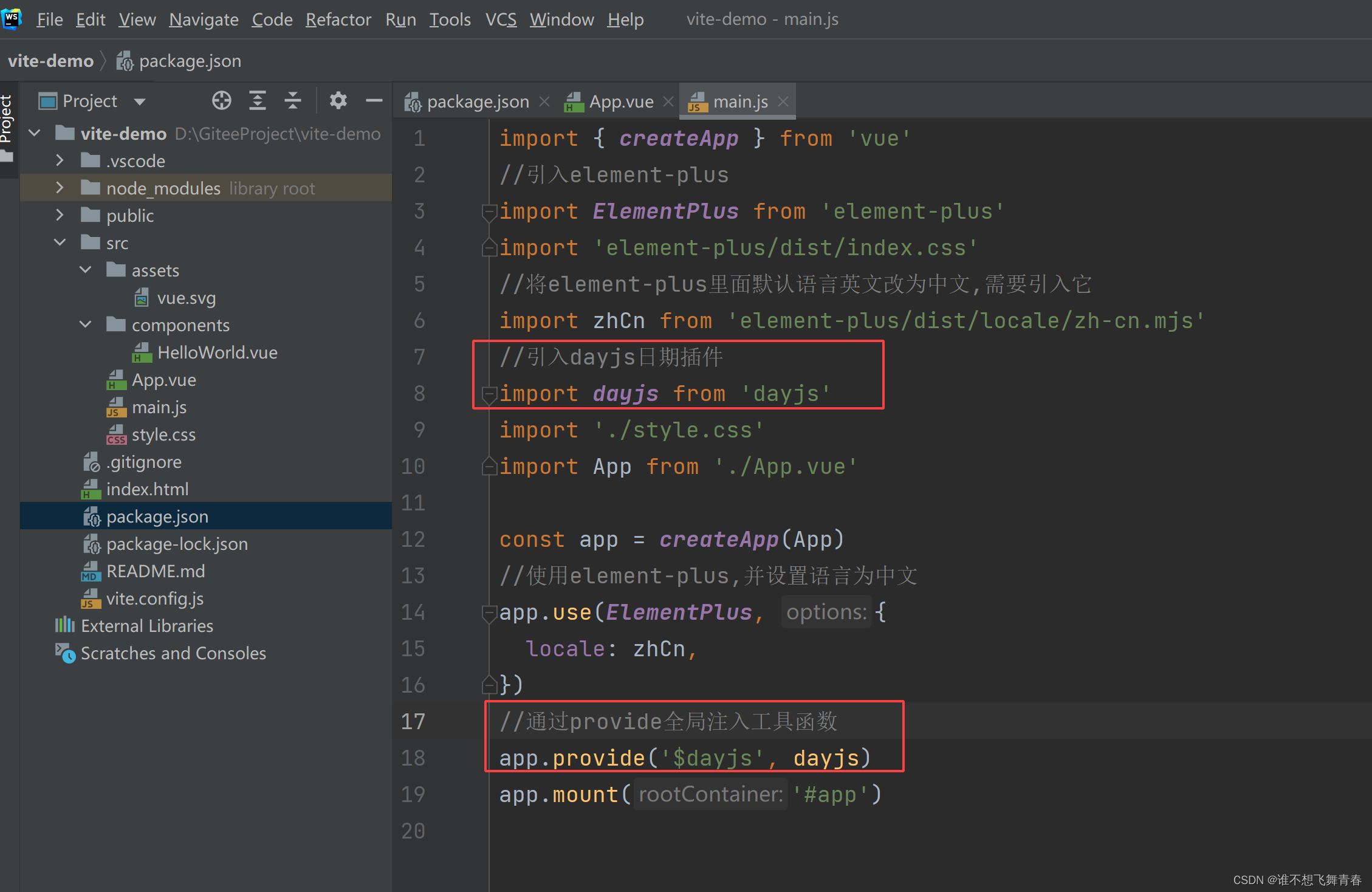Screen dimensions: 1372x892
Task: Open the Help menu
Action: point(625,19)
